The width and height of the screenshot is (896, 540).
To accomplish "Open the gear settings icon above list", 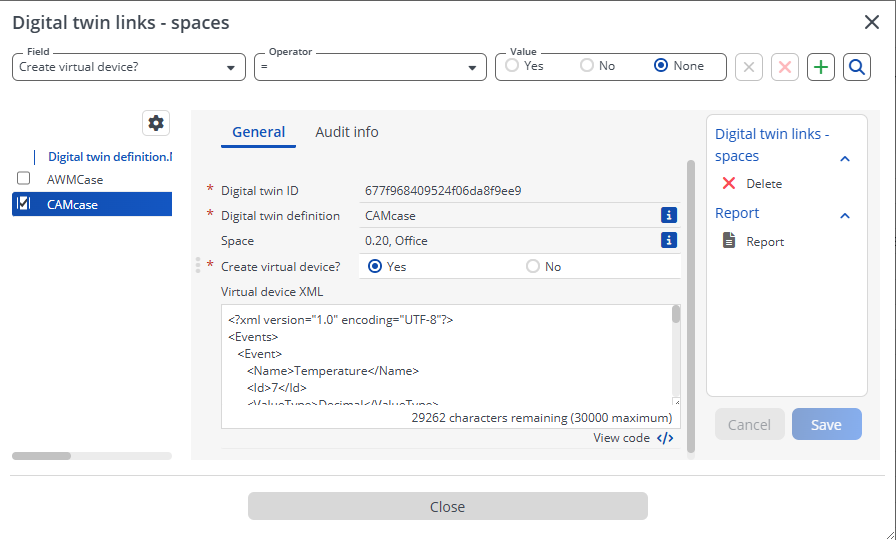I will coord(156,123).
